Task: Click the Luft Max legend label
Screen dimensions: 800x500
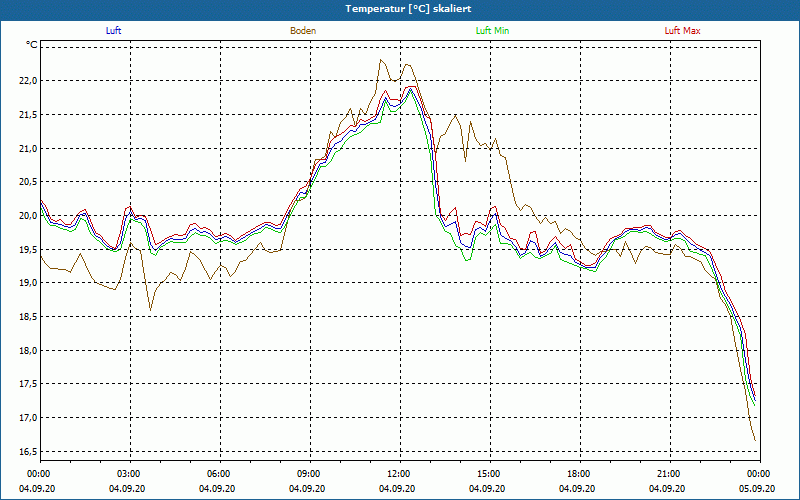Action: (x=682, y=31)
